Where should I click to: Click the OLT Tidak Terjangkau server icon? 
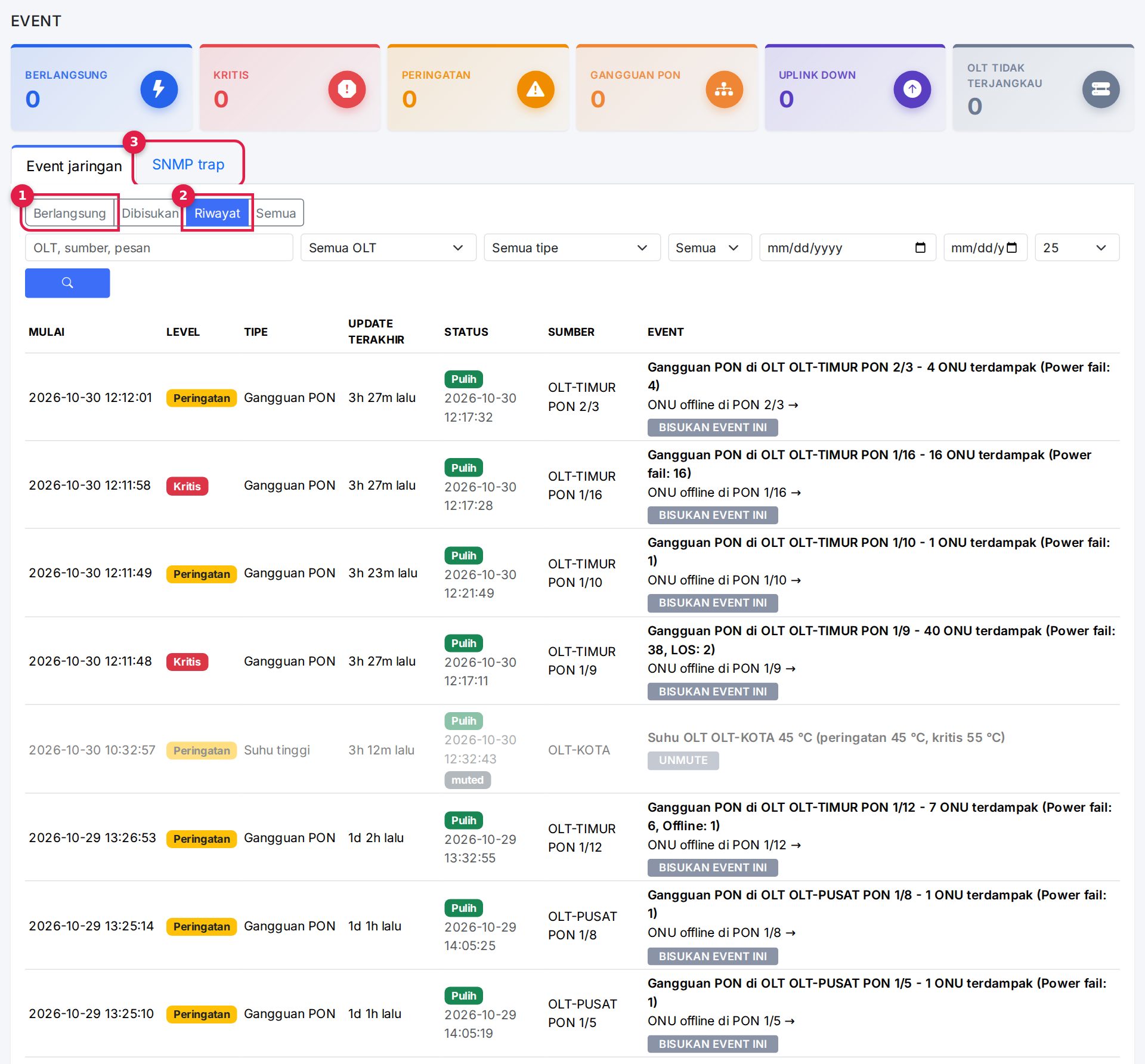[1101, 89]
